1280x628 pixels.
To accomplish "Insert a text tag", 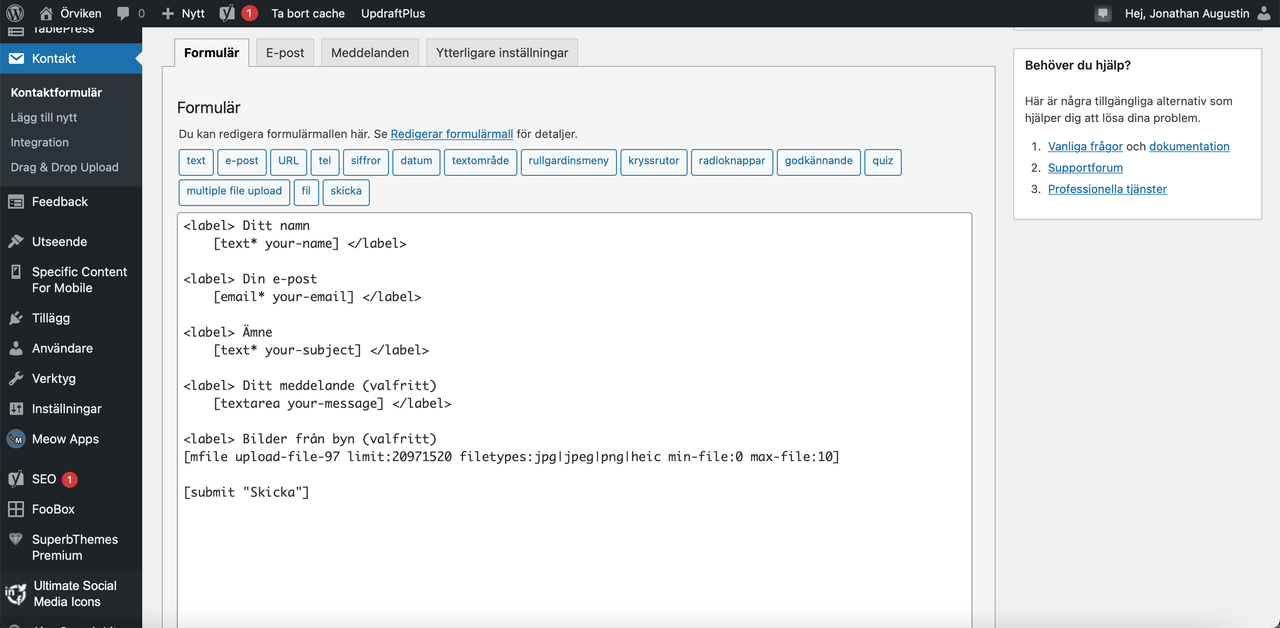I will 196,161.
